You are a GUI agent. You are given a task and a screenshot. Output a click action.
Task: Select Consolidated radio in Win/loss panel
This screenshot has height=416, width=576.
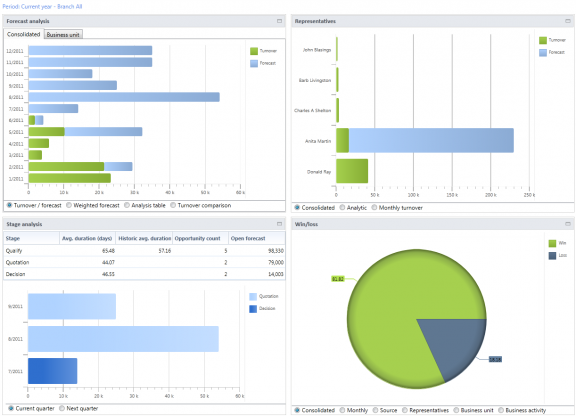pyautogui.click(x=297, y=410)
